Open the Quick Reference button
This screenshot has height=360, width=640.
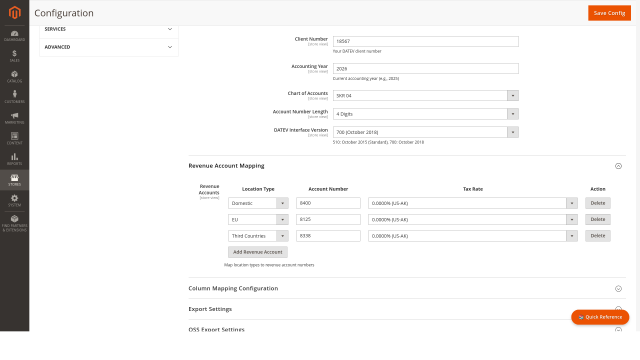[x=600, y=317]
